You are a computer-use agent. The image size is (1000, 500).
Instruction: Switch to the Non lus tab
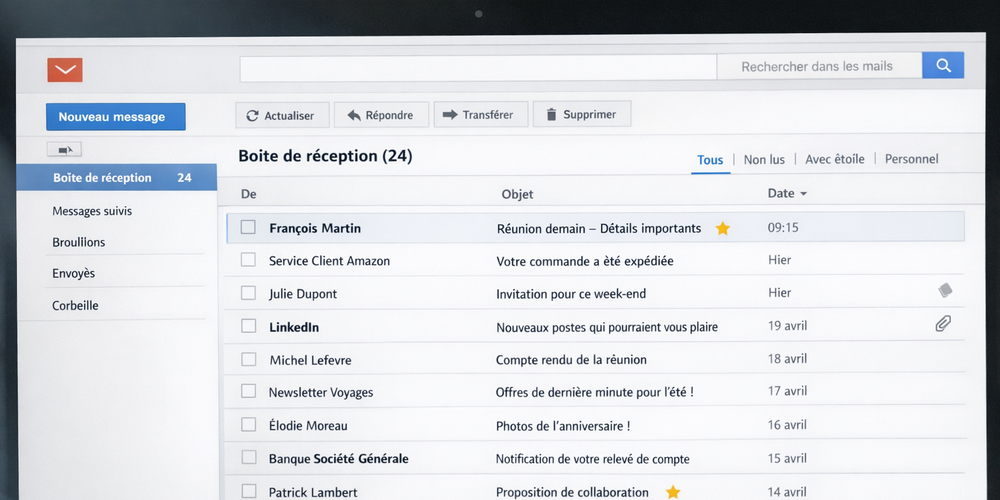click(764, 159)
